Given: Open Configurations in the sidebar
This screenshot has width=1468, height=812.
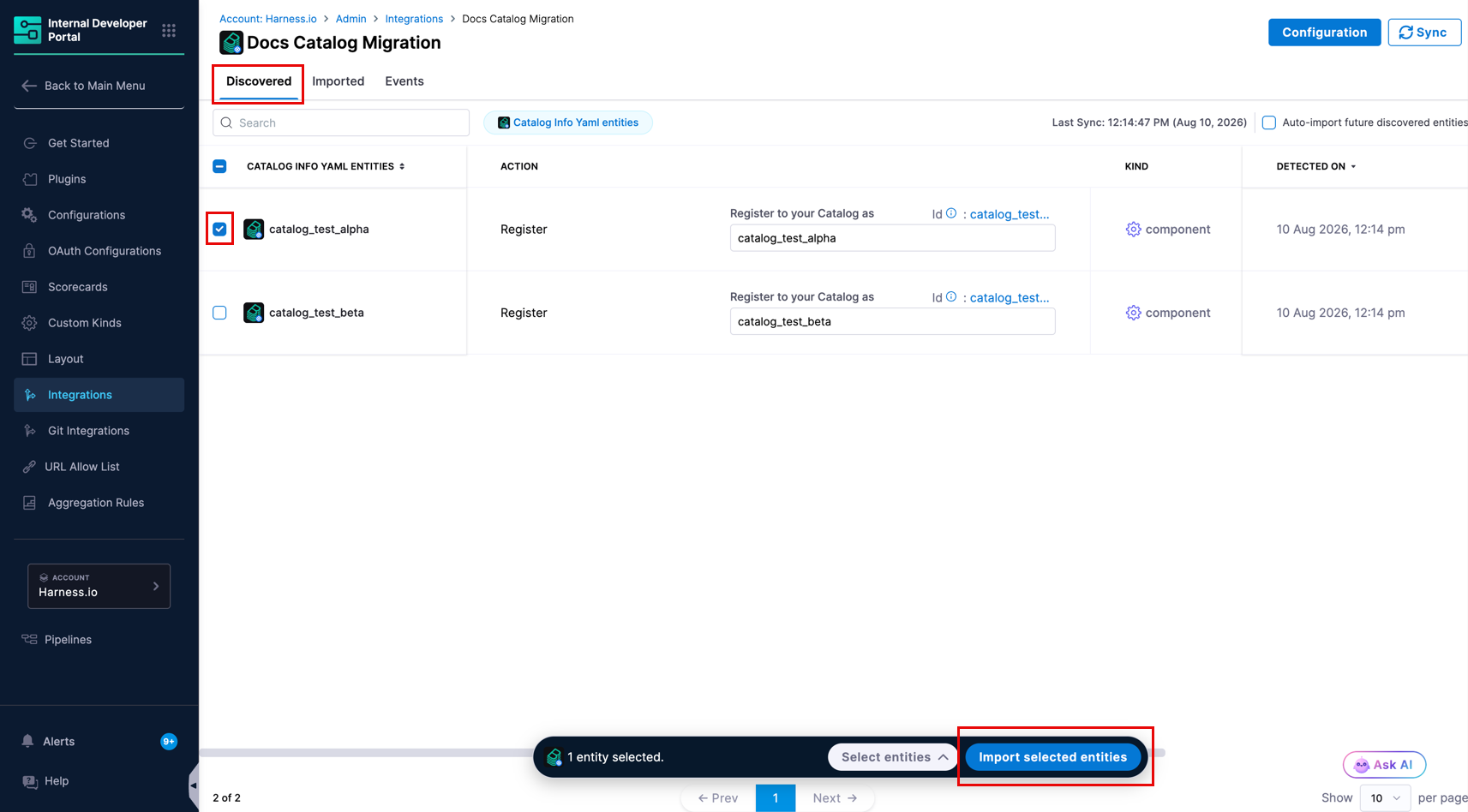Looking at the screenshot, I should [x=87, y=215].
